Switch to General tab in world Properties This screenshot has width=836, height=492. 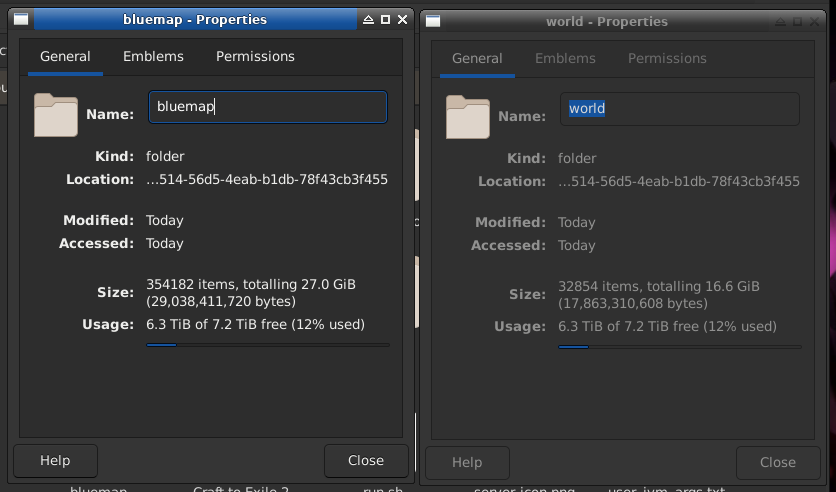pos(477,59)
